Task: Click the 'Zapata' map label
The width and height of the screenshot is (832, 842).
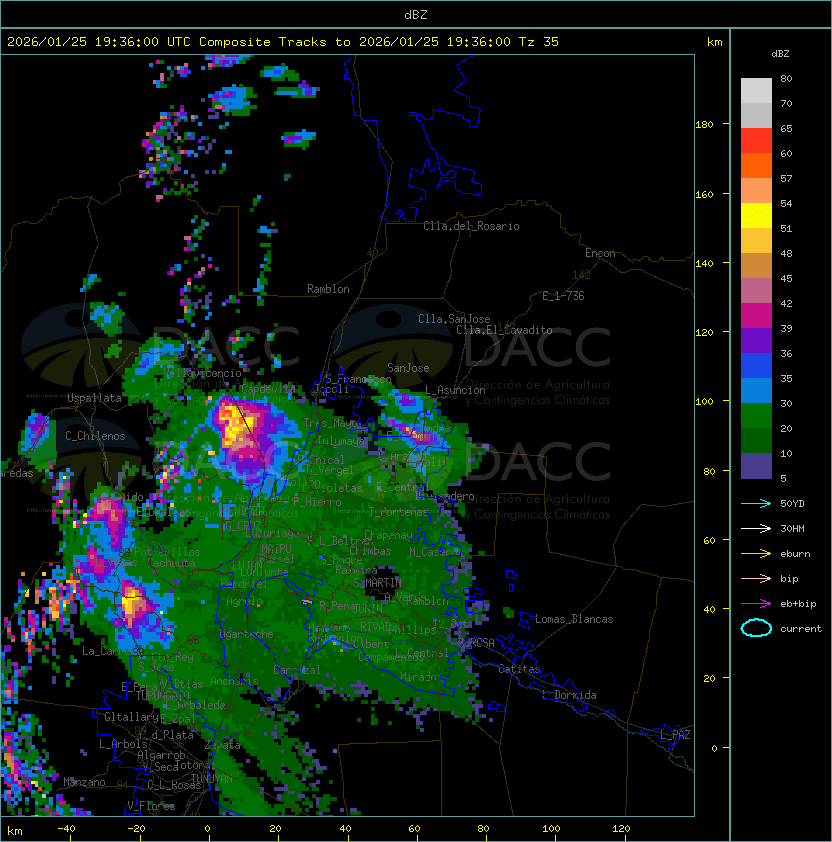Action: [223, 745]
